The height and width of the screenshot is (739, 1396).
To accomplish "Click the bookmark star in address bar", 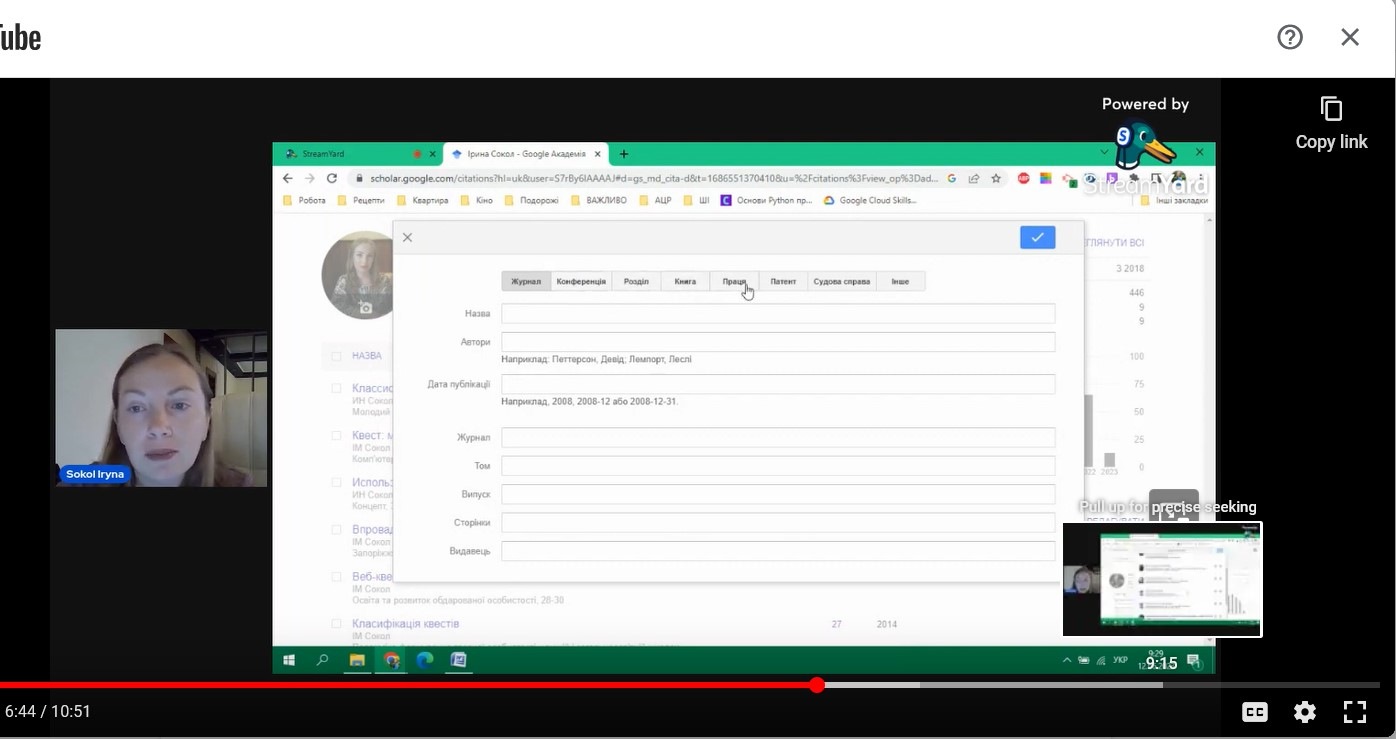I will pyautogui.click(x=996, y=179).
